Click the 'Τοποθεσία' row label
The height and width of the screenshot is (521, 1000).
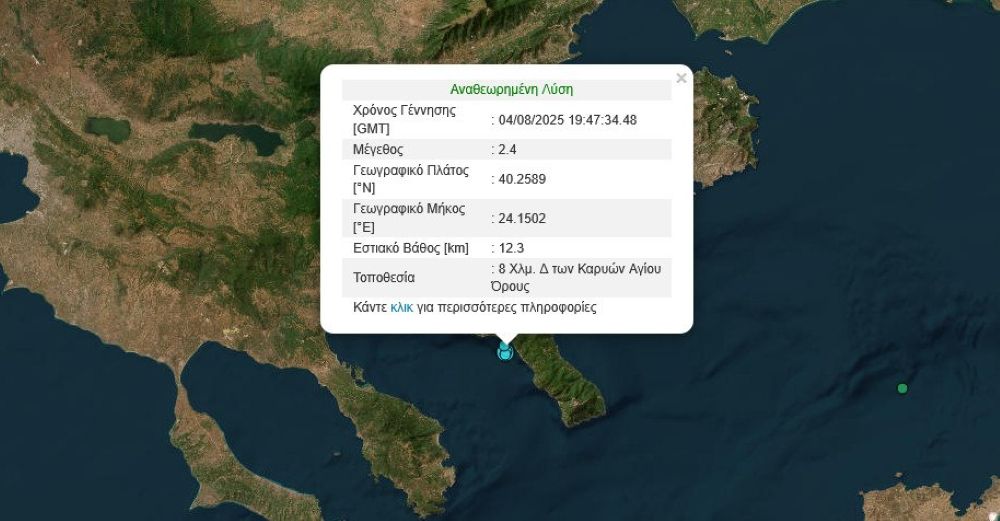384,277
